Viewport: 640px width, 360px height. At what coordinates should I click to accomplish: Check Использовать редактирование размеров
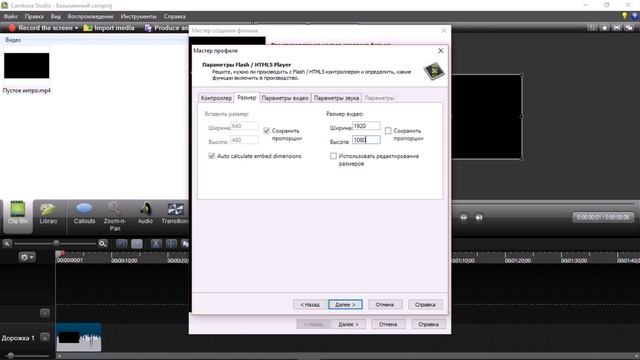pyautogui.click(x=333, y=156)
